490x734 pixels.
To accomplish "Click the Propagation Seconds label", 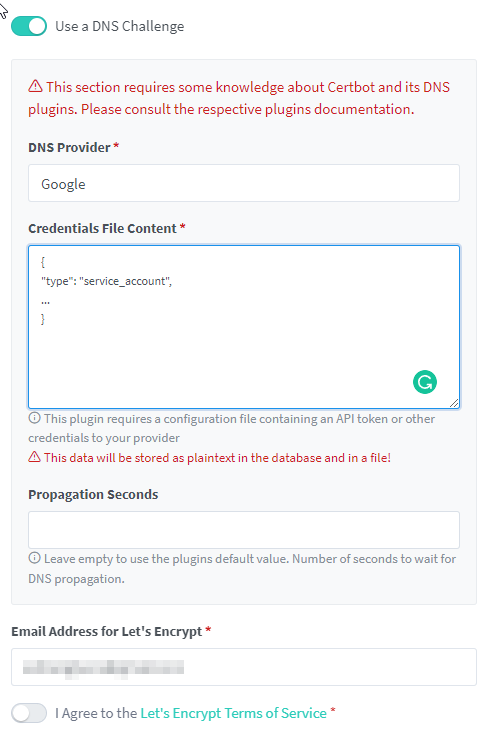I will point(93,495).
